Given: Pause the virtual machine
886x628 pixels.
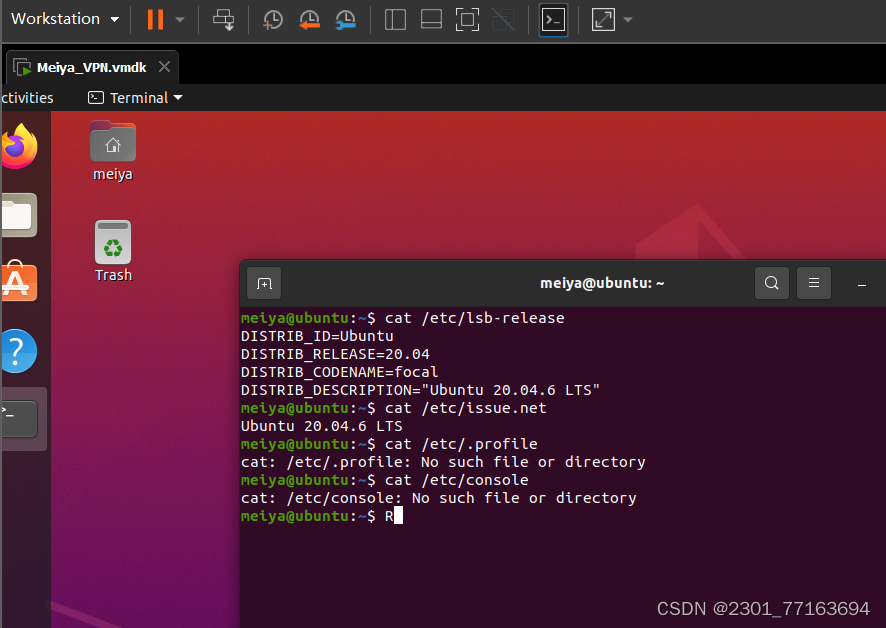Looking at the screenshot, I should [155, 19].
